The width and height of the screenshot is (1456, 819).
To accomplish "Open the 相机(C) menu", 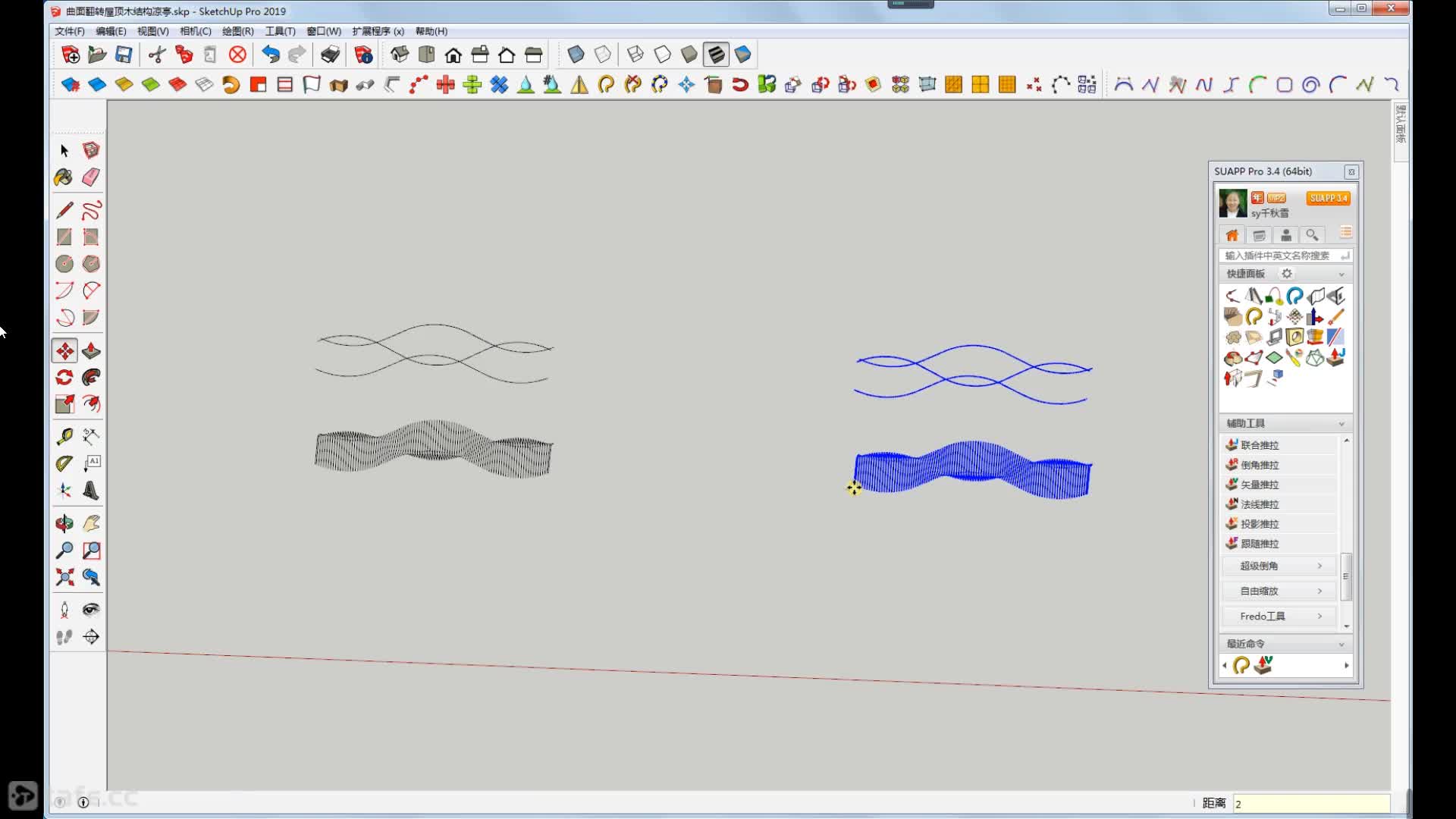I will [196, 31].
